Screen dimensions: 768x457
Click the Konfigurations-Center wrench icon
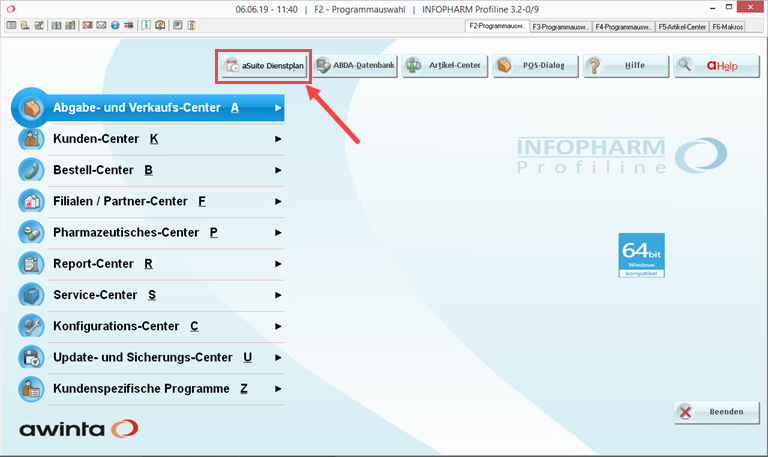pyautogui.click(x=32, y=326)
